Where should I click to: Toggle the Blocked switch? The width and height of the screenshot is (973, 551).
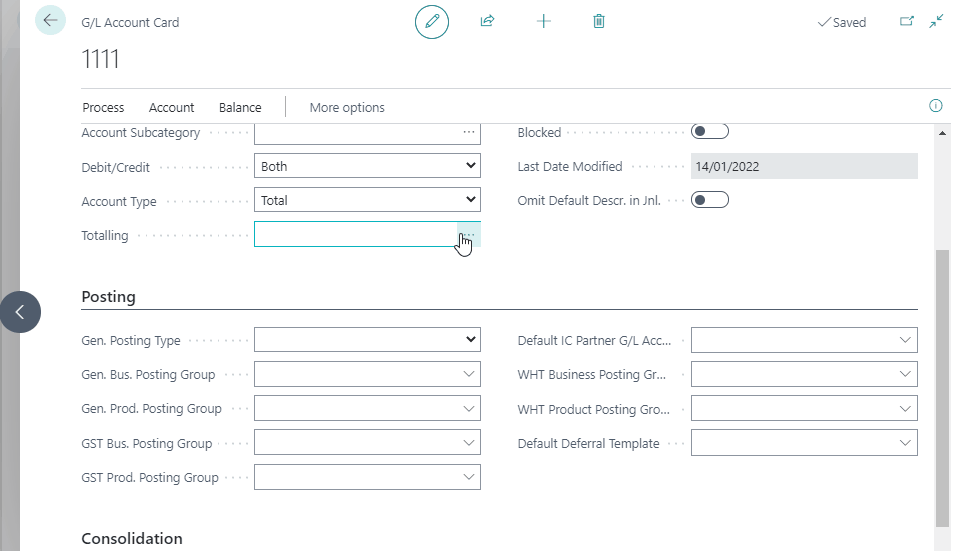click(710, 131)
